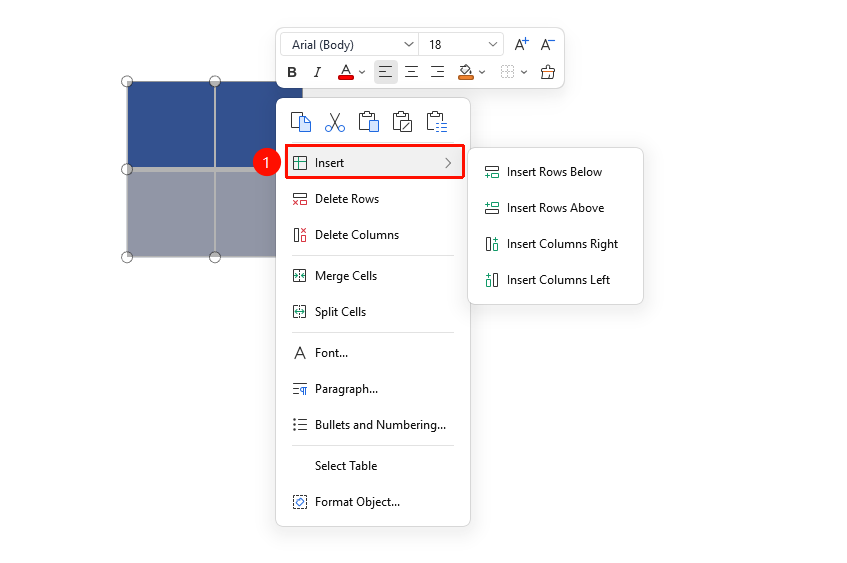Decrease font size with A- icon
The image size is (847, 563).
point(548,44)
